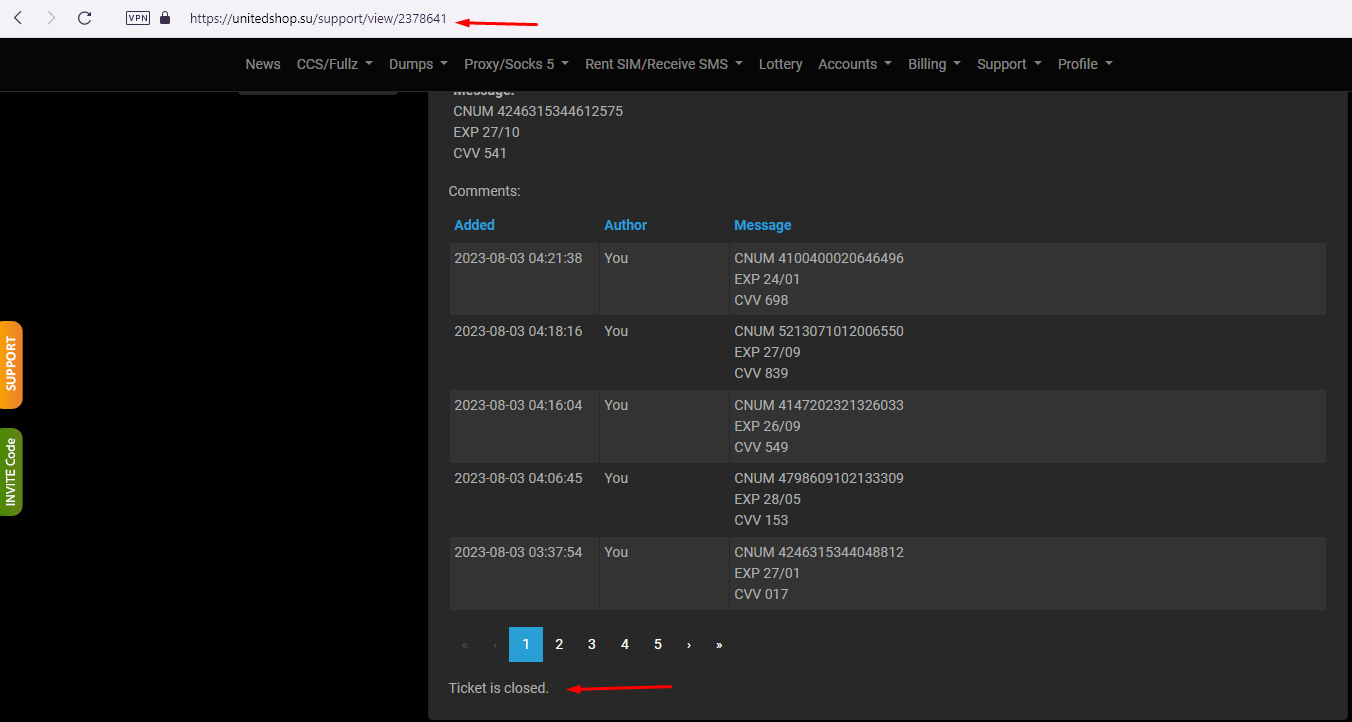Expand the Rent SIM/Receive SMS dropdown
The width and height of the screenshot is (1352, 722).
(x=664, y=64)
